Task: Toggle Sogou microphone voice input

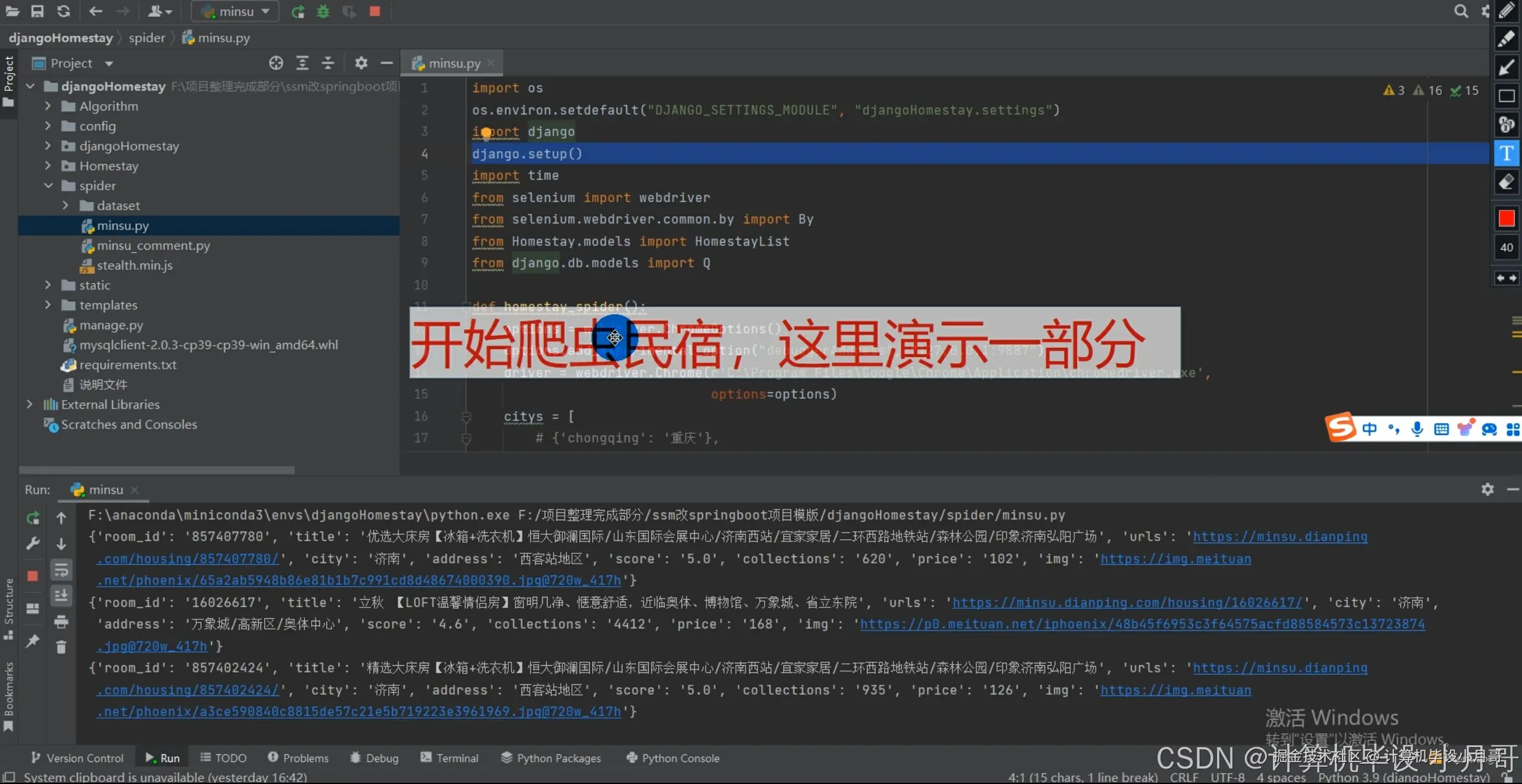Action: click(x=1417, y=429)
